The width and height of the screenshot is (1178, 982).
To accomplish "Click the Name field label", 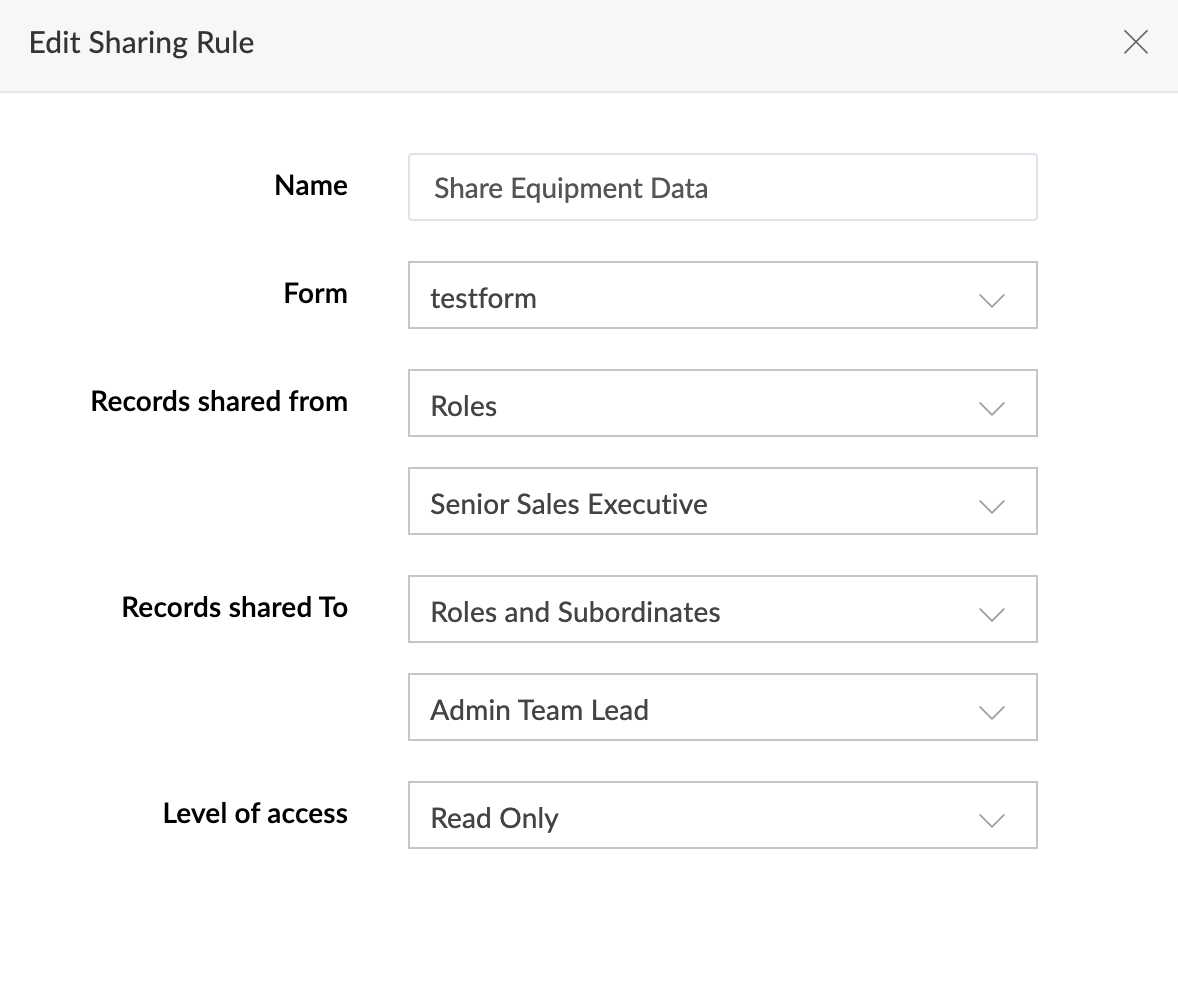I will point(311,186).
